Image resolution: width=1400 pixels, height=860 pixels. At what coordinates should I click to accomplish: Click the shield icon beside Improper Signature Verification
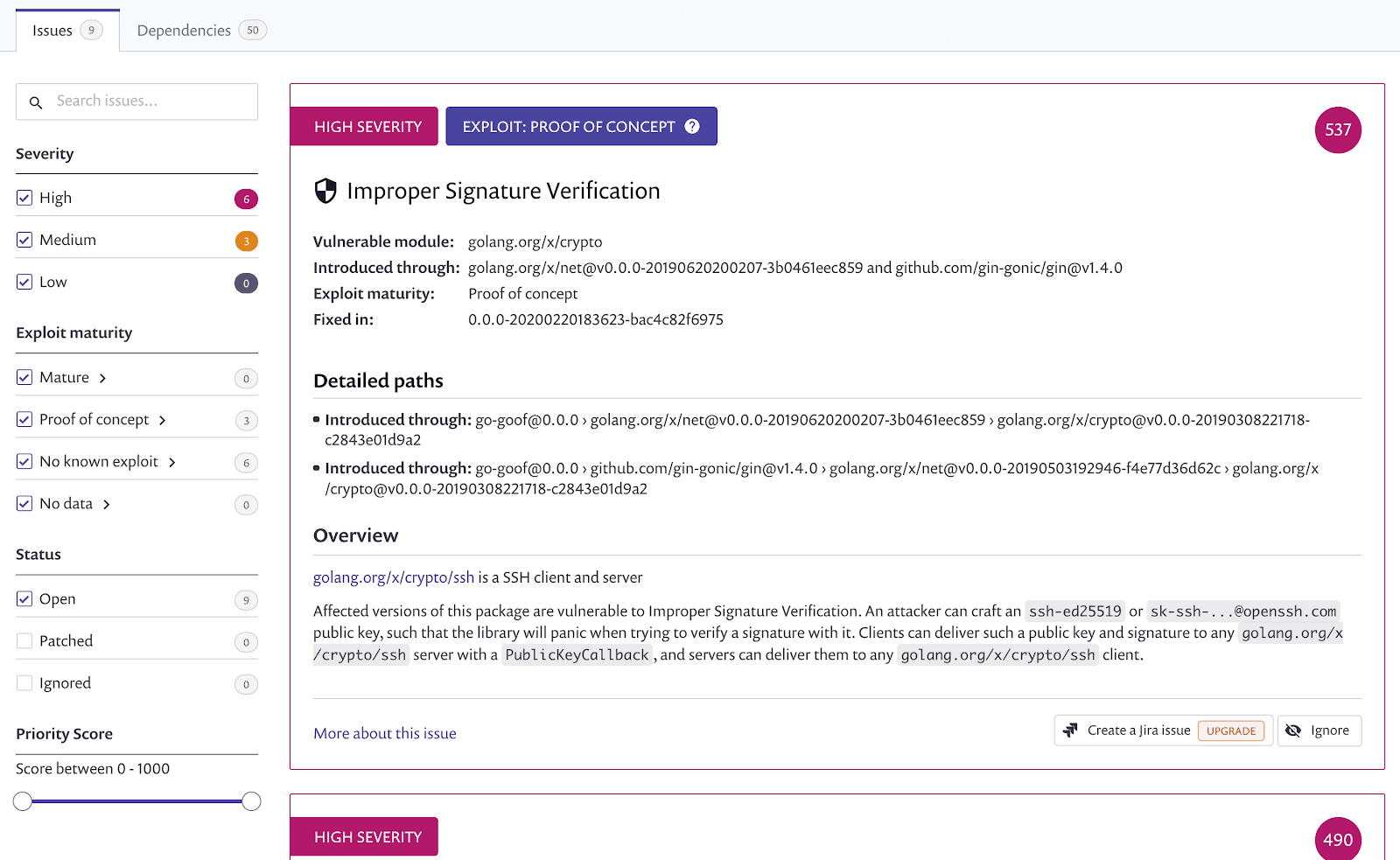click(x=325, y=191)
